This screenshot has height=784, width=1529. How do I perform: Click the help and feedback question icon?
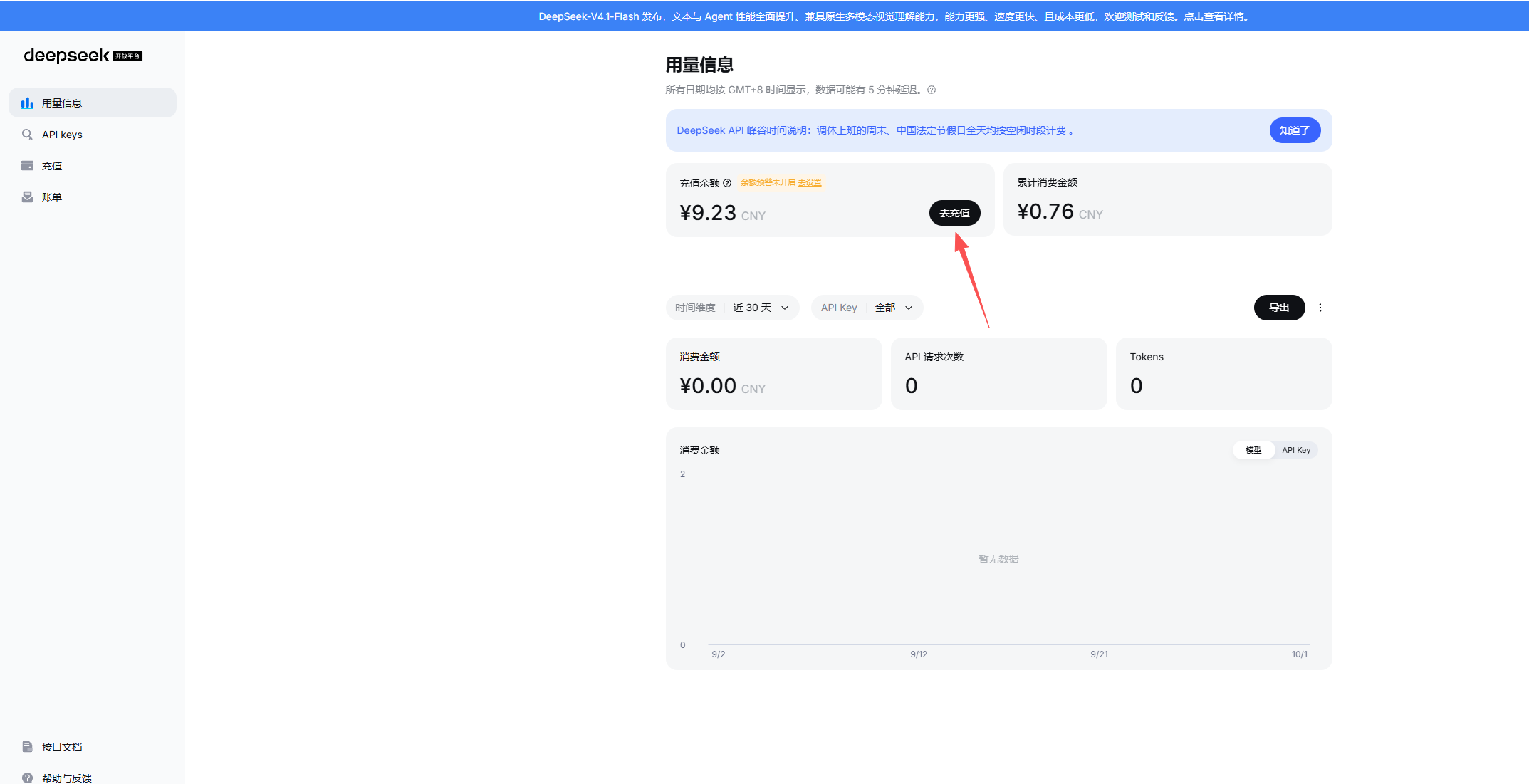pyautogui.click(x=28, y=778)
